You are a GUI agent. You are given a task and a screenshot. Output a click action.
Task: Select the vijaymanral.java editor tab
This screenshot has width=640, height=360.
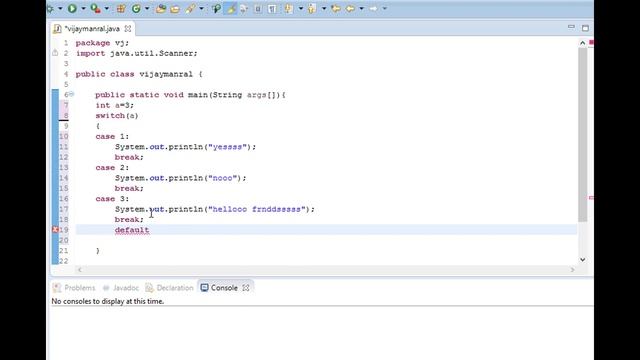tap(92, 29)
